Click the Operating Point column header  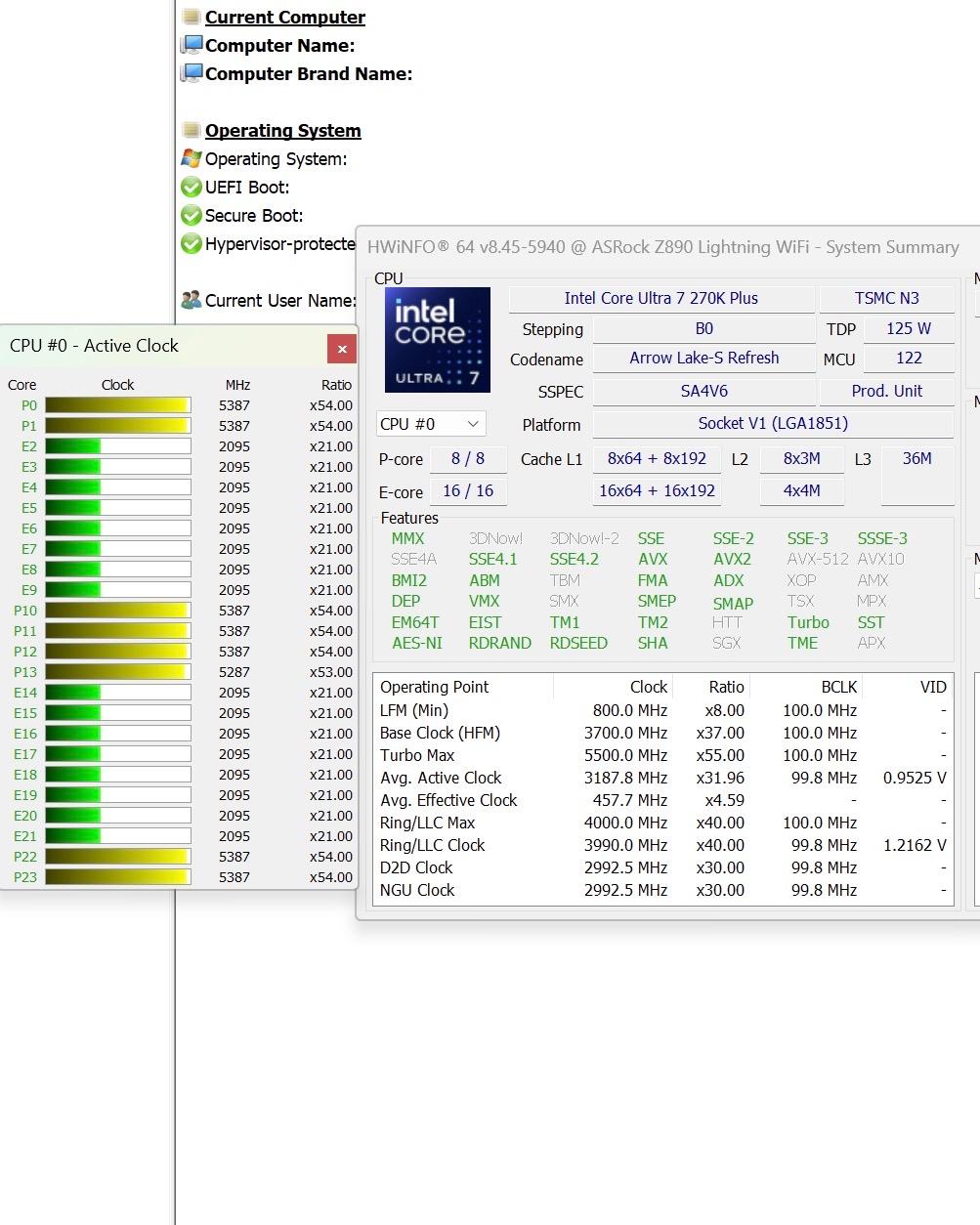[x=464, y=688]
